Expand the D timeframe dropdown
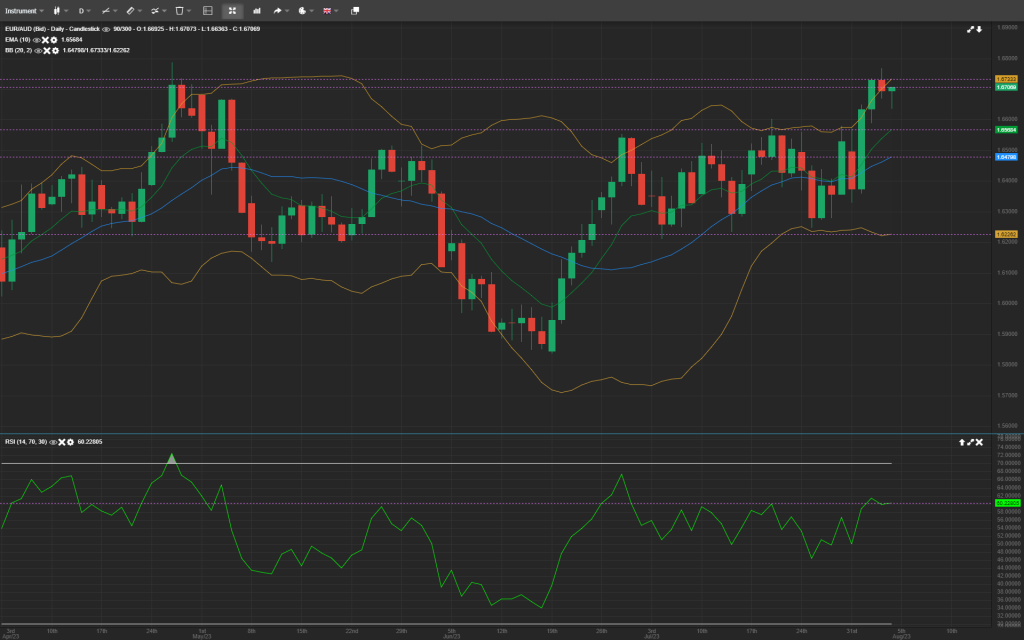 pos(84,10)
